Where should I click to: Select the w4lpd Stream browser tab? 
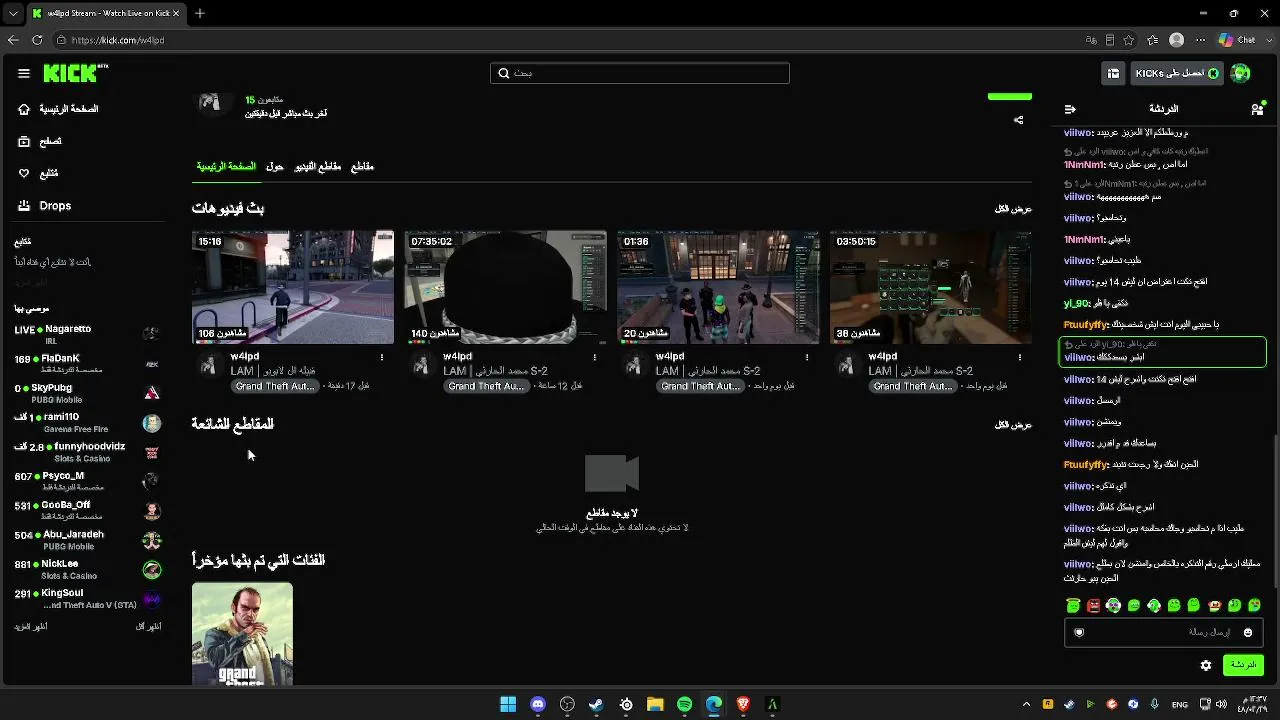[x=106, y=13]
